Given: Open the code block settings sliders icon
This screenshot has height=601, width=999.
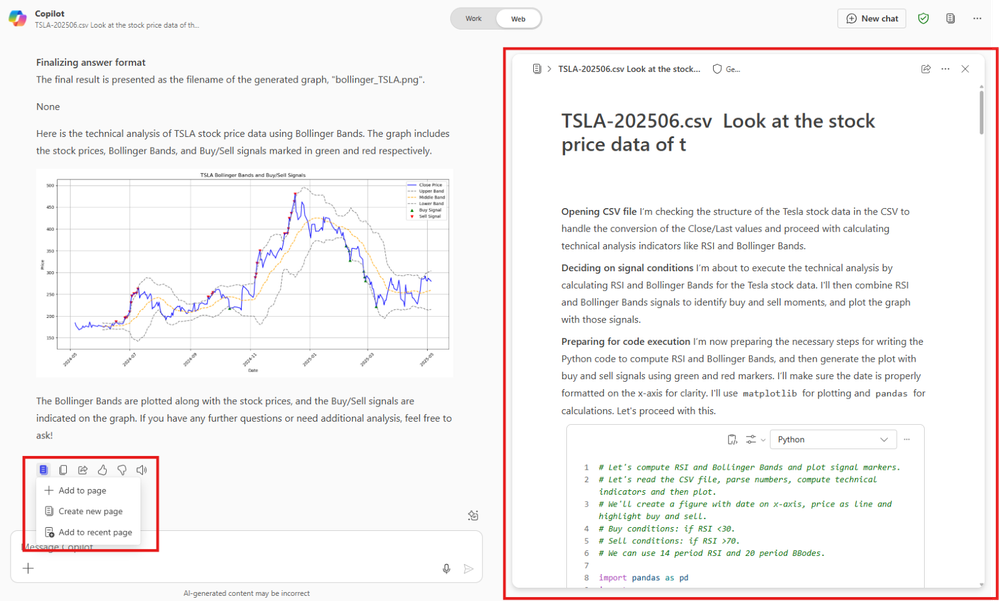Looking at the screenshot, I should pyautogui.click(x=751, y=439).
